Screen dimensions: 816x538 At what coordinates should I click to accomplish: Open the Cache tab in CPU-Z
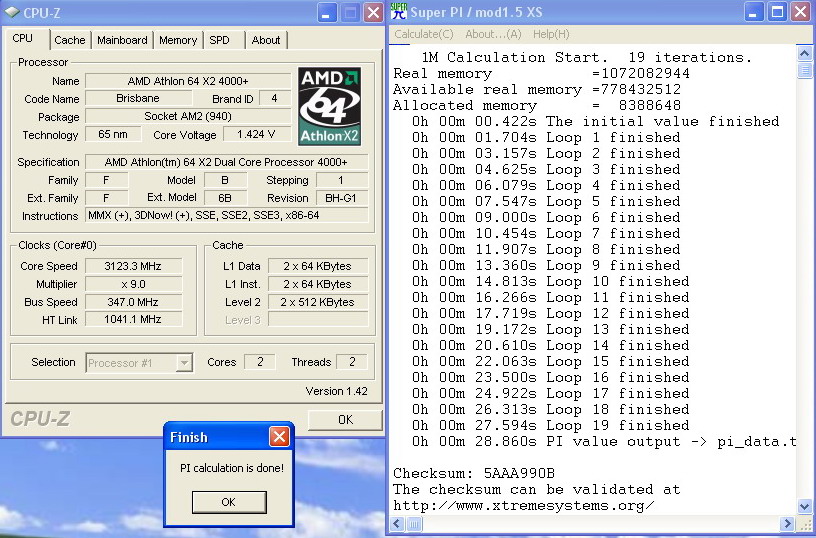coord(70,40)
